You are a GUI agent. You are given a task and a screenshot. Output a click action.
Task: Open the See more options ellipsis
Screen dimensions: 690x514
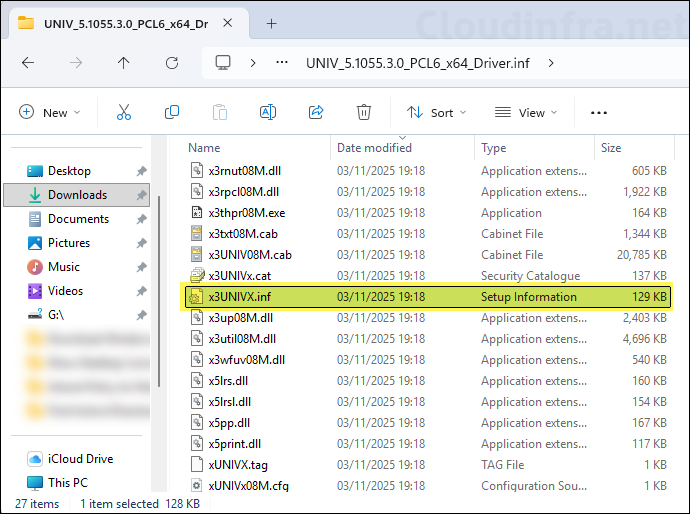(599, 113)
